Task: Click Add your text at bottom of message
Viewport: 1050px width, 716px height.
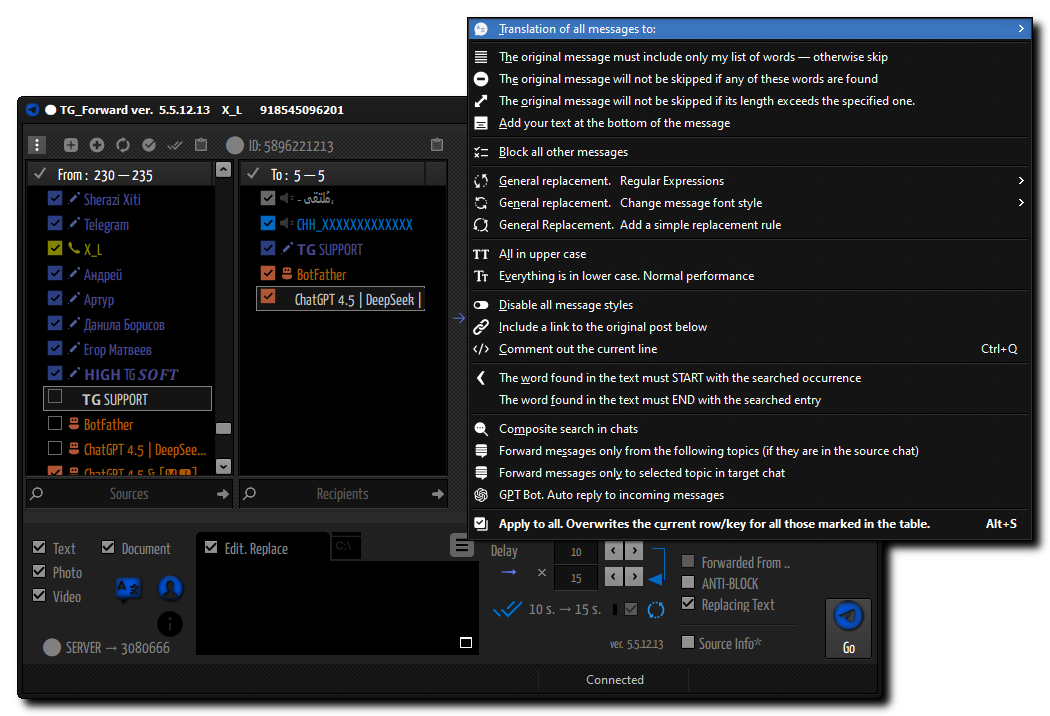Action: [x=749, y=123]
